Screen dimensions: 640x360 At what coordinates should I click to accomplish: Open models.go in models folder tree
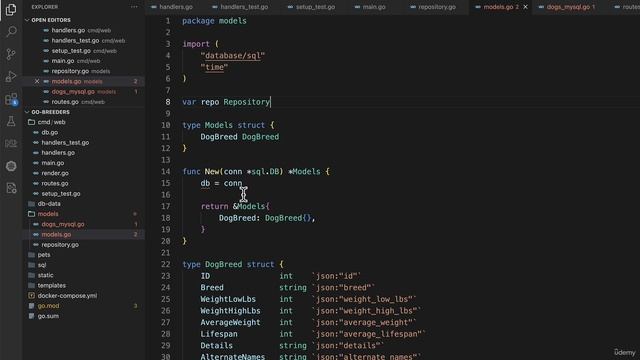pos(56,234)
